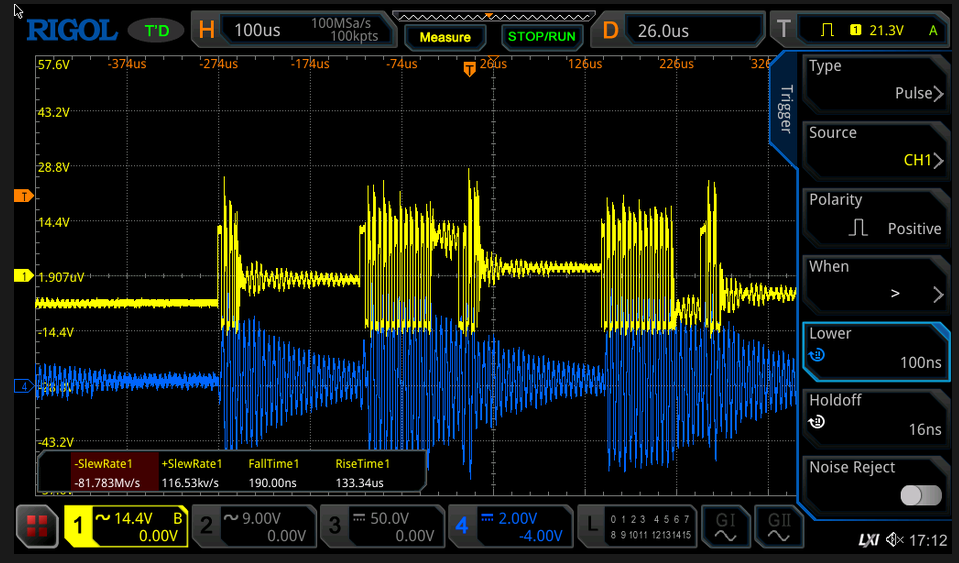The height and width of the screenshot is (563, 959).
Task: Click the 133.34us rise time value
Action: [x=360, y=482]
